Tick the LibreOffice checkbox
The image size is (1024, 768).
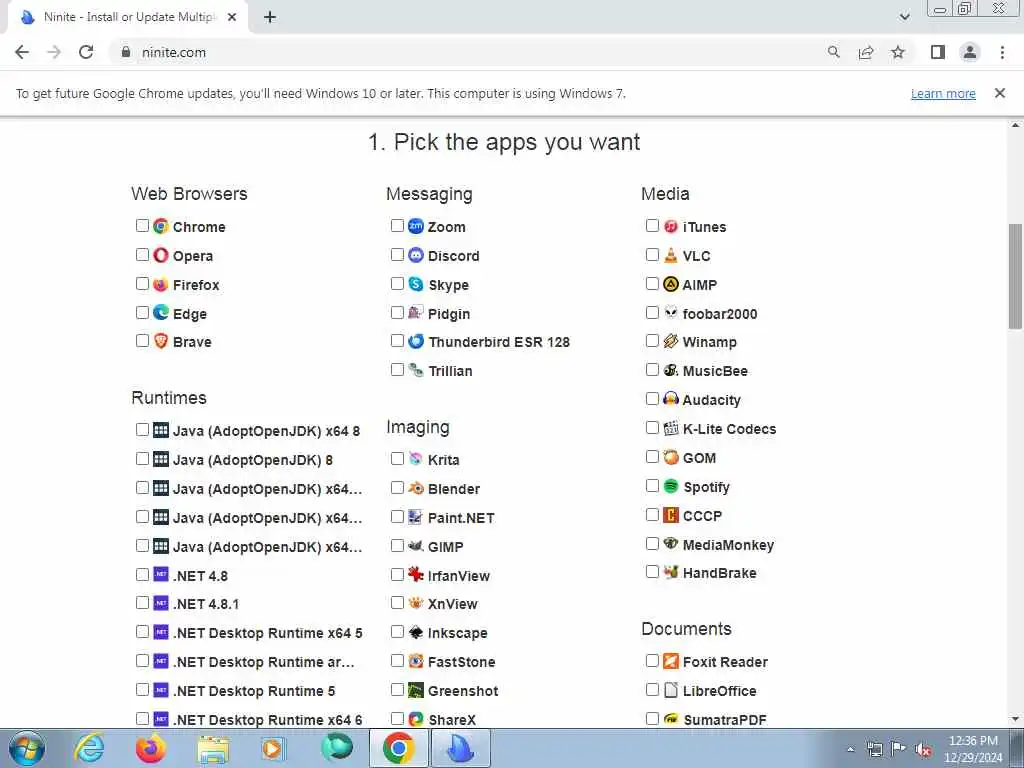tap(652, 690)
